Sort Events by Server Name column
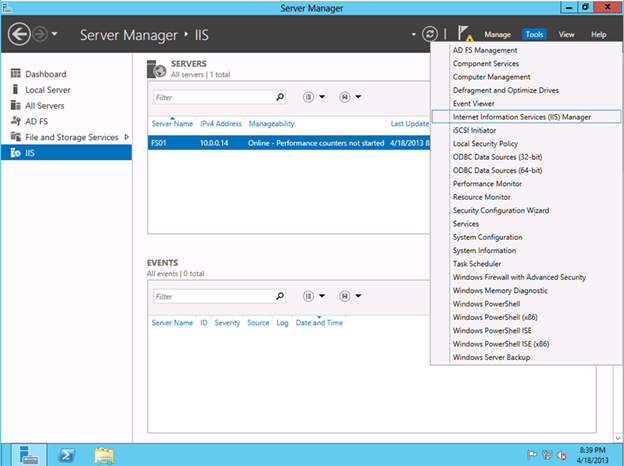Viewport: 624px width, 466px height. [172, 323]
